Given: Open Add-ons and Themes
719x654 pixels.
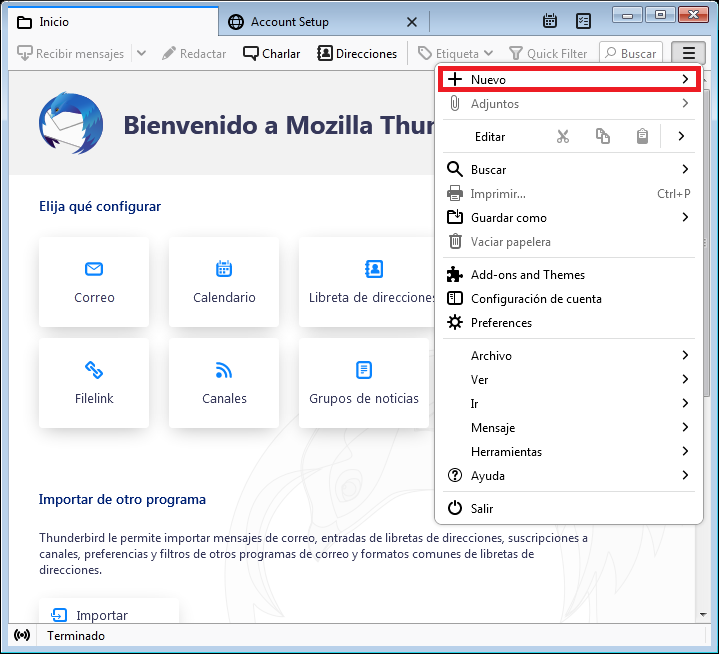Looking at the screenshot, I should click(x=569, y=275).
